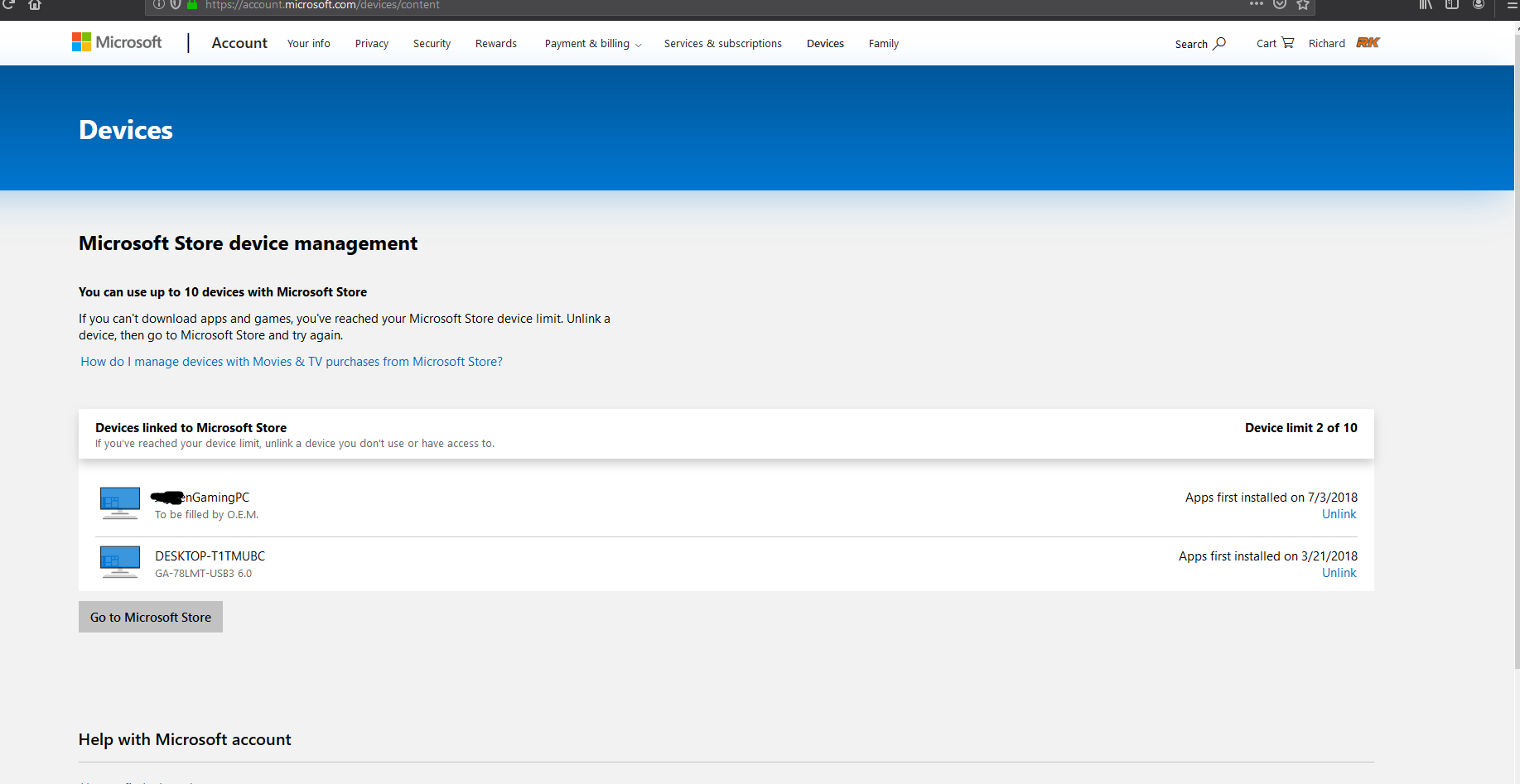Open Movies & TV device management link
Viewport: 1520px width, 784px height.
pyautogui.click(x=292, y=362)
